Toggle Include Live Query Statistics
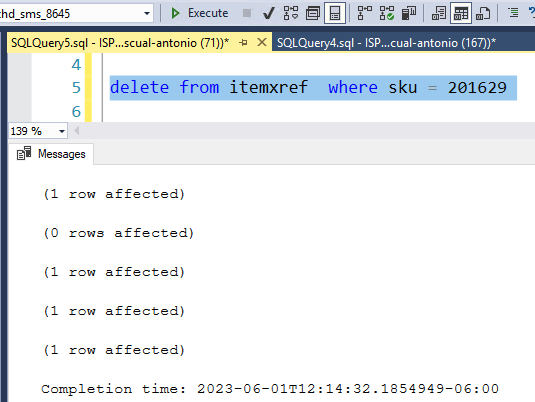 tap(387, 13)
